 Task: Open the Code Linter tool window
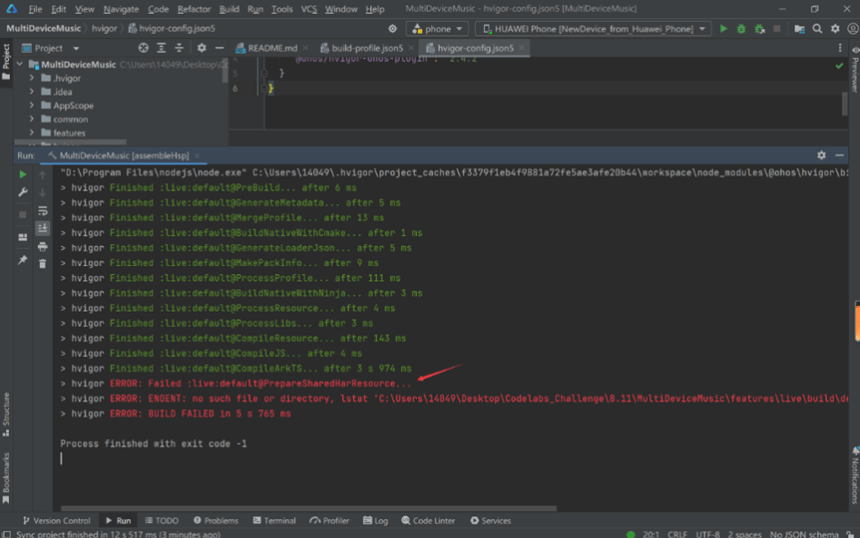pos(428,520)
